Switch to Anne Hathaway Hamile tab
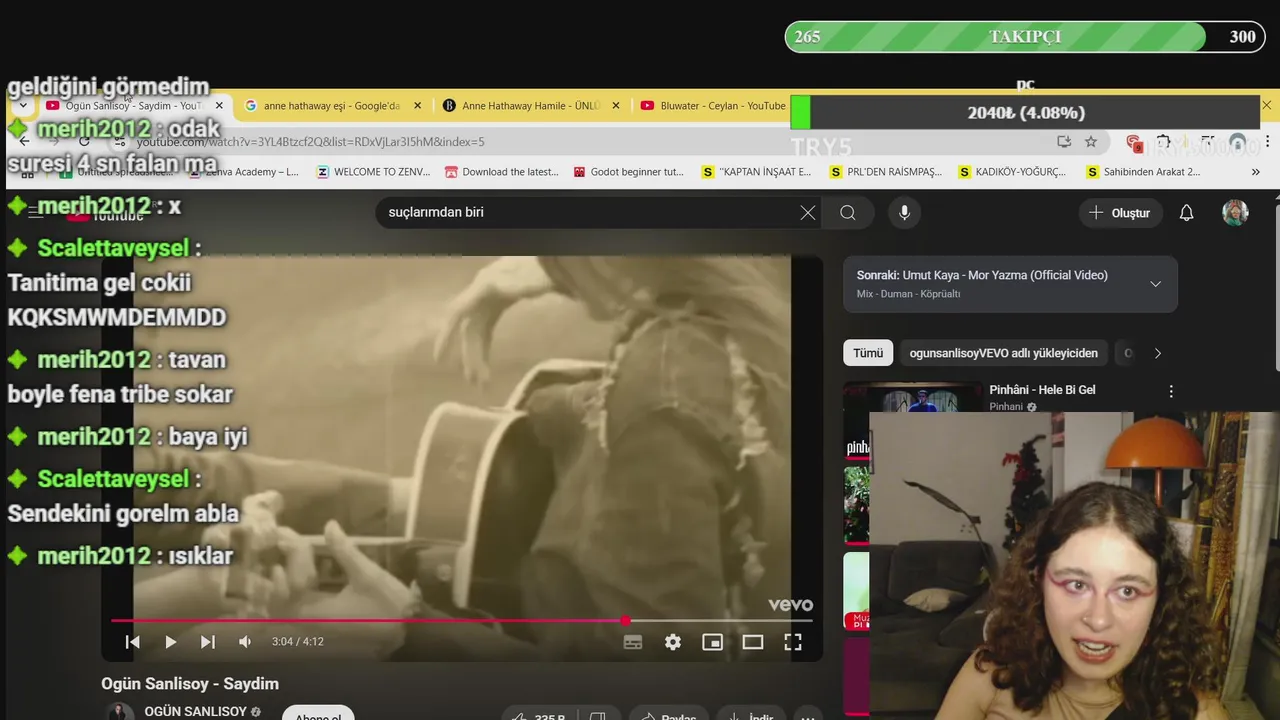The width and height of the screenshot is (1280, 720). 530,106
